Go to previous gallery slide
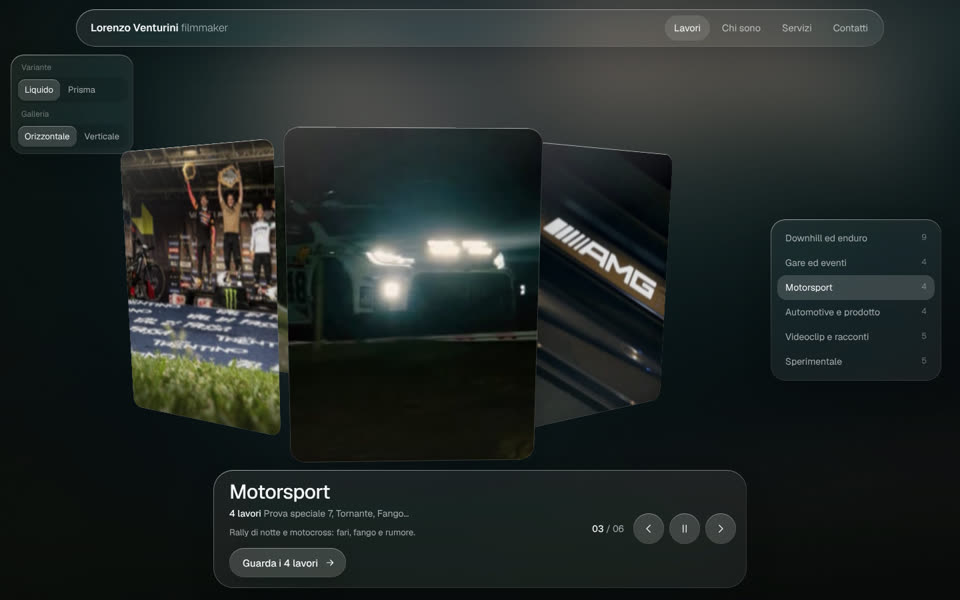This screenshot has width=960, height=600. pyautogui.click(x=648, y=528)
